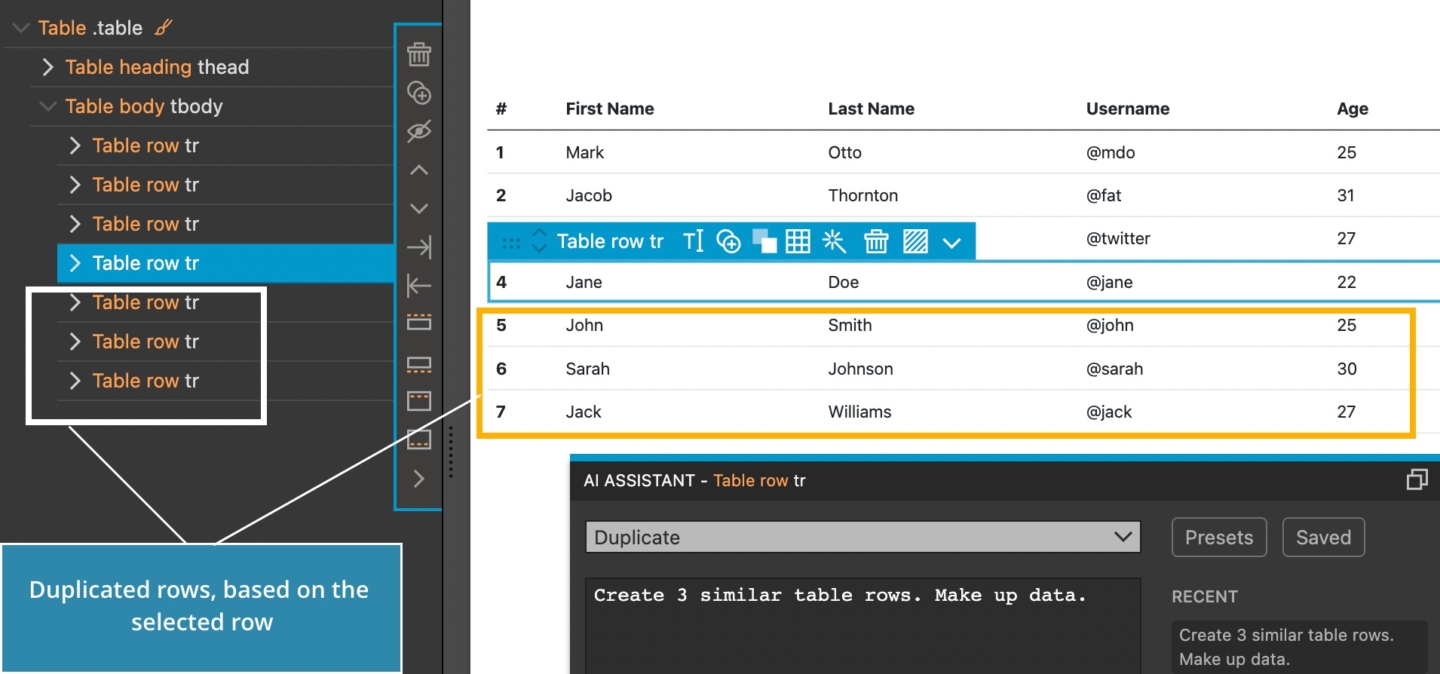Click the Saved button in AI Assistant
The width and height of the screenshot is (1440, 674).
pos(1323,537)
